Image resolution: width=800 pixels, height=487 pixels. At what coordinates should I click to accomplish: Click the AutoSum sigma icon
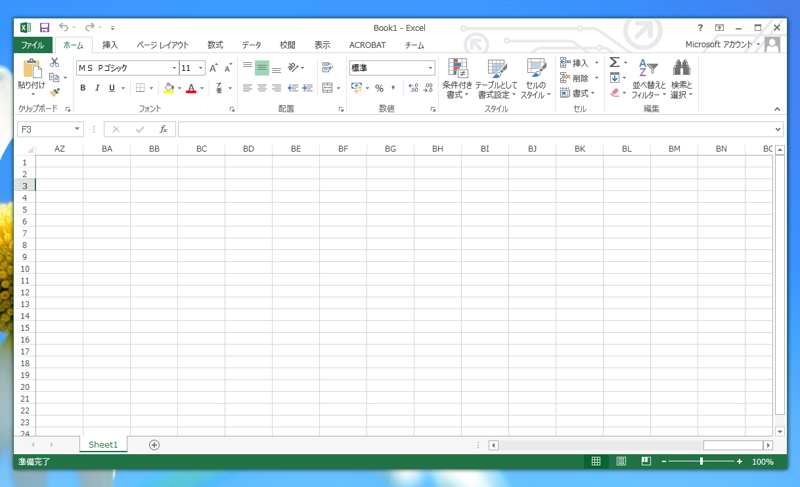tap(614, 63)
